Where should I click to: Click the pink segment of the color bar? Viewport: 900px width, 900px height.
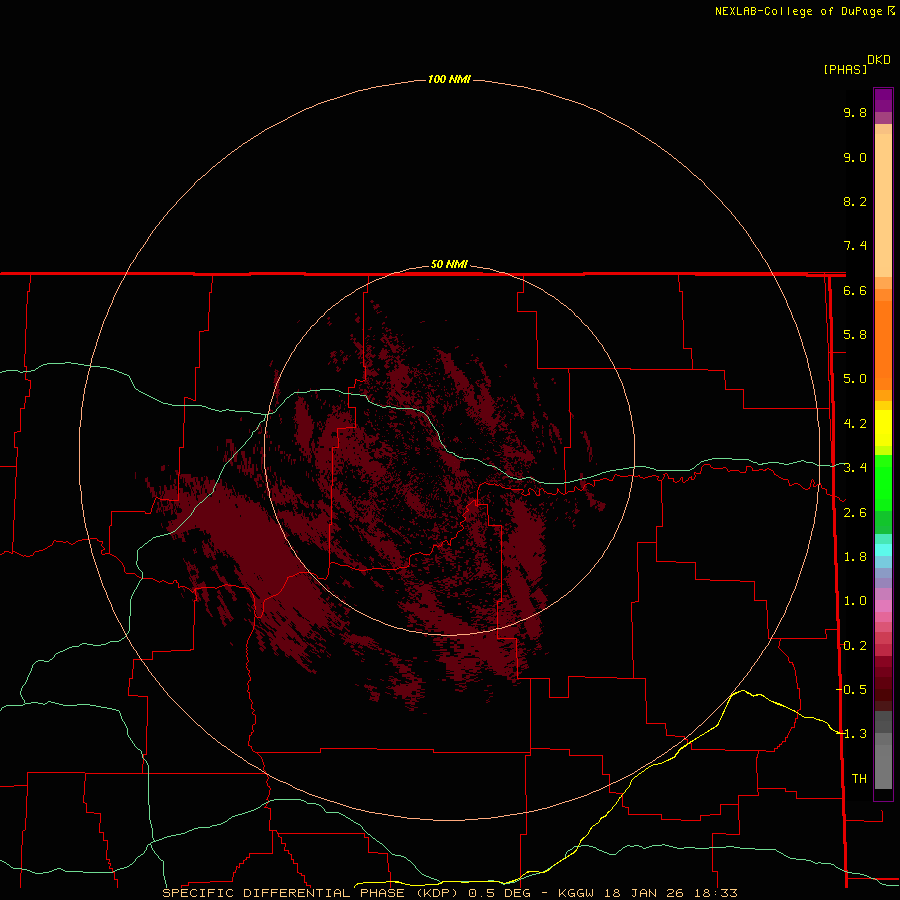(883, 606)
